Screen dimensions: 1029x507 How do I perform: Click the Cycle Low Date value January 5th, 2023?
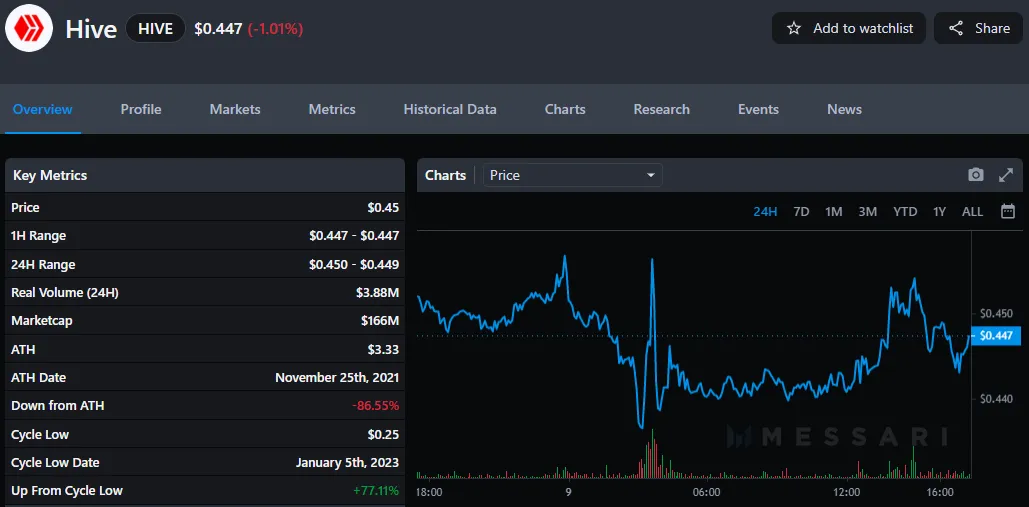point(347,462)
